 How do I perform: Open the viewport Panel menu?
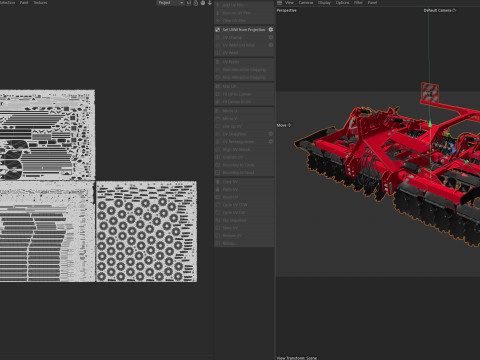[x=372, y=3]
